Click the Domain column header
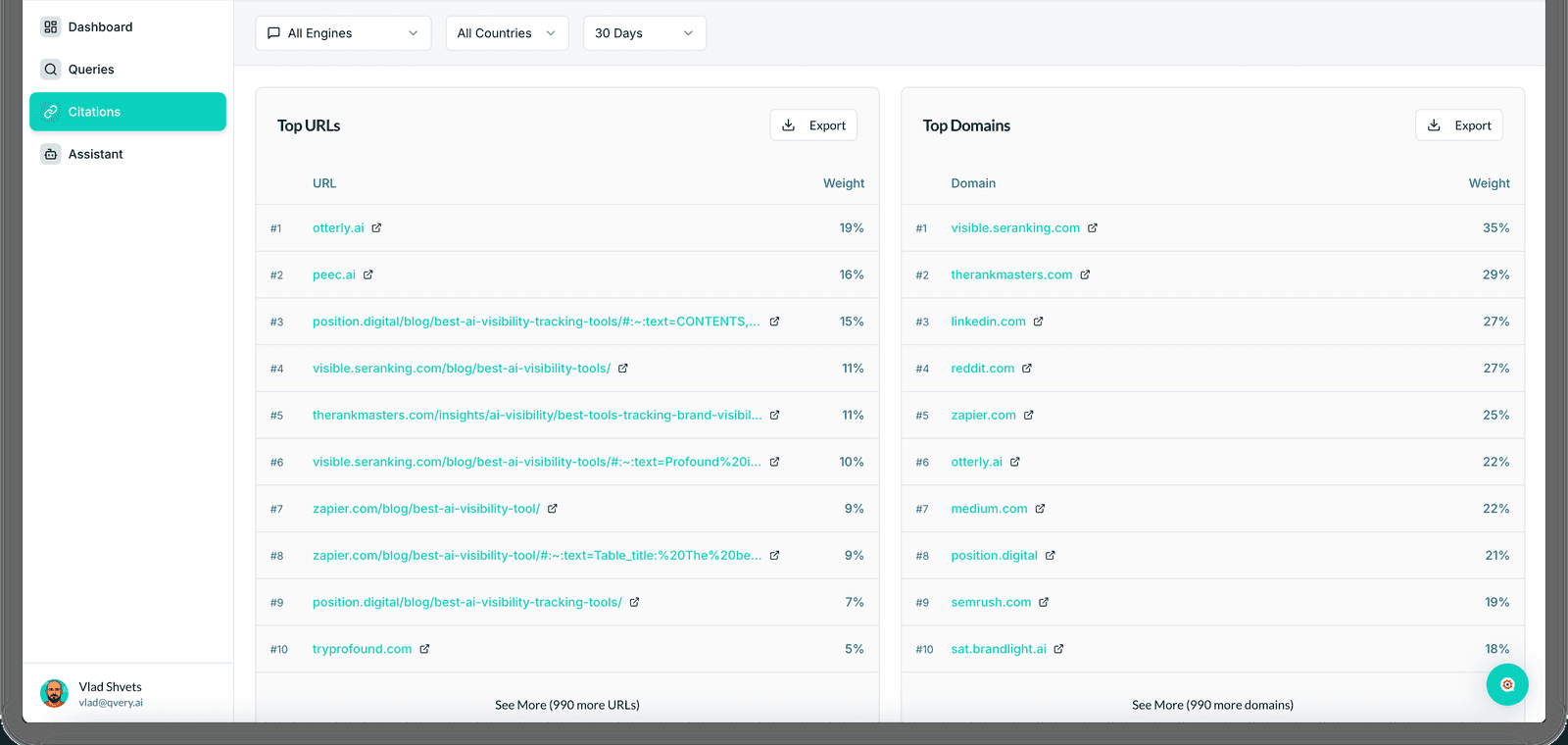This screenshot has width=1568, height=745. click(x=973, y=183)
